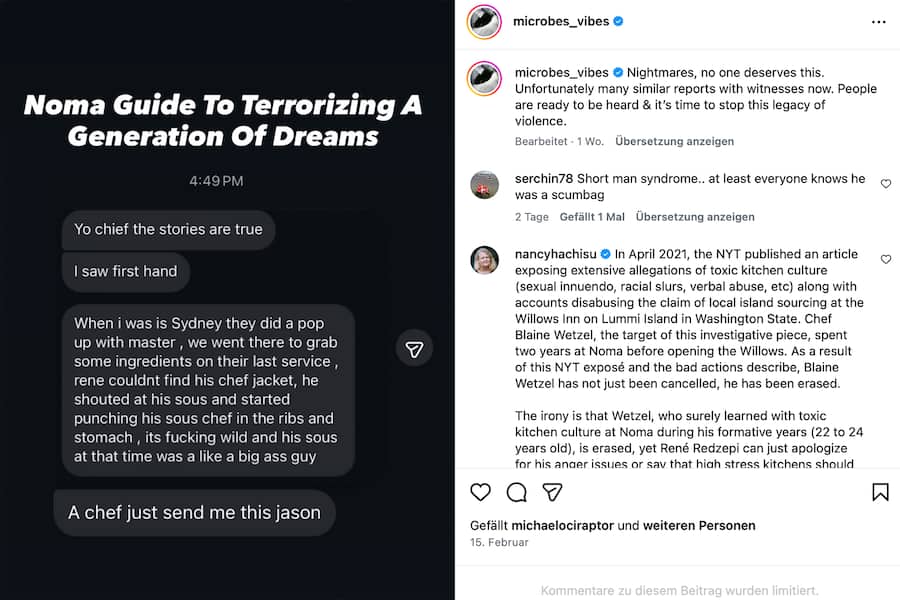Like nancyhachisu's comment via its heart
900x600 pixels.
886,258
